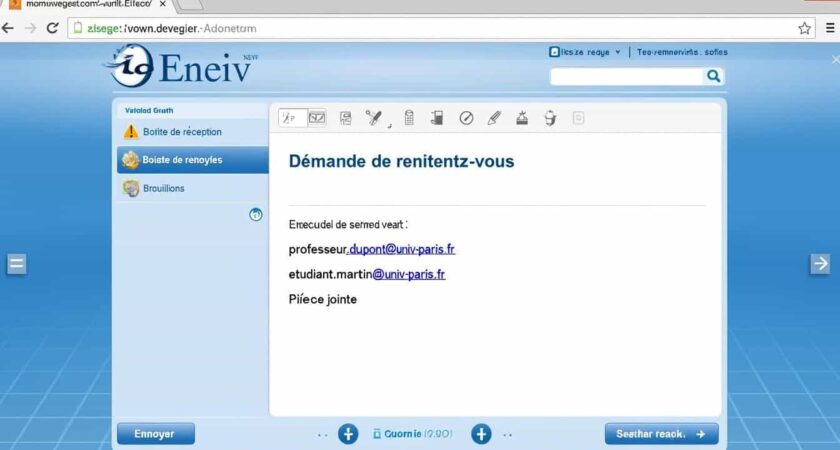Click the hamburger menu button on left edge
The height and width of the screenshot is (450, 840).
(17, 264)
